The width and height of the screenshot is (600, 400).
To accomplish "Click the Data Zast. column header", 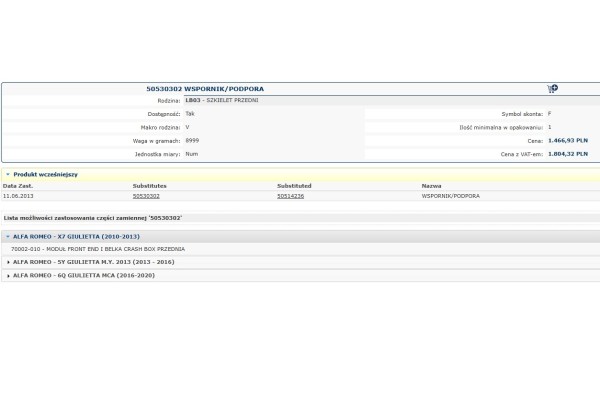I will [x=18, y=186].
